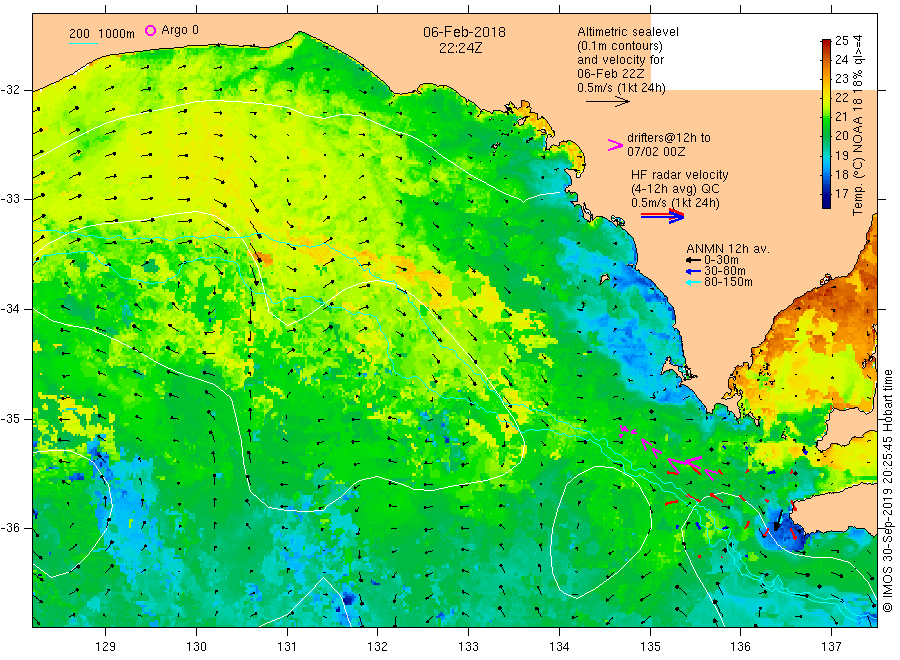Click the -34 latitude axis label
The width and height of the screenshot is (900, 660).
click(x=10, y=309)
